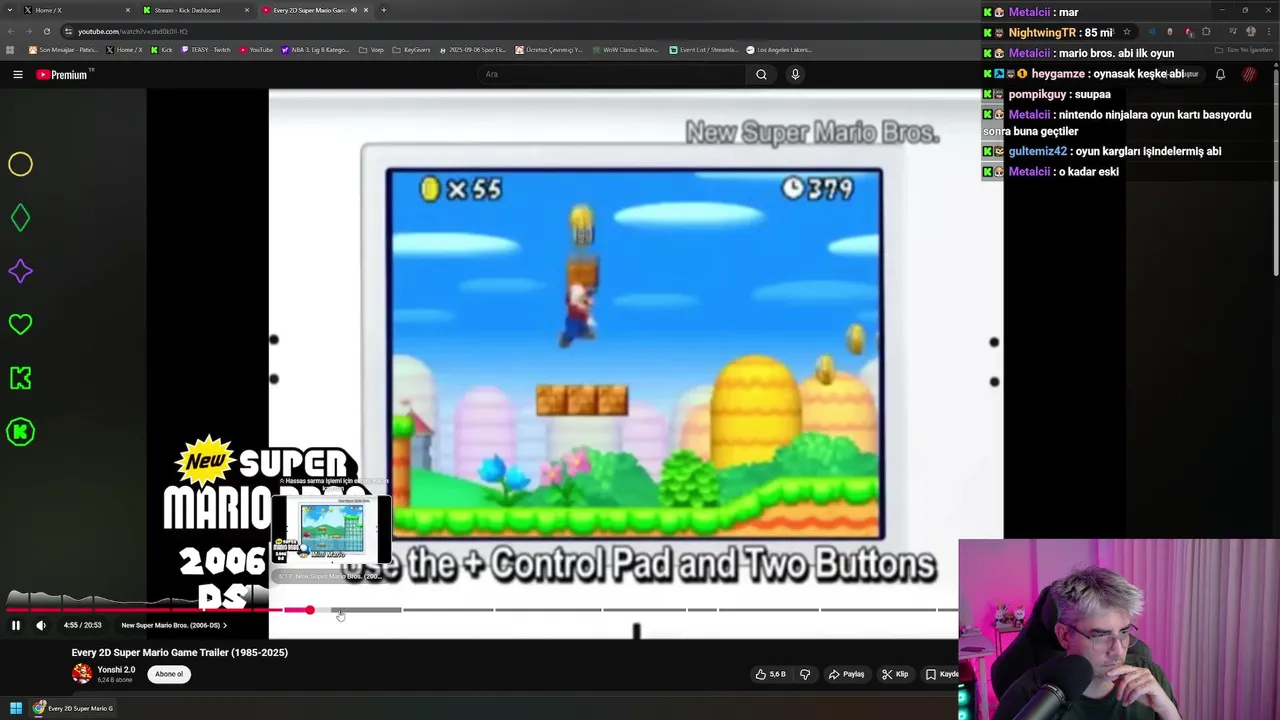Click the yellow circle overlay icon
Image resolution: width=1280 pixels, height=720 pixels.
point(20,164)
